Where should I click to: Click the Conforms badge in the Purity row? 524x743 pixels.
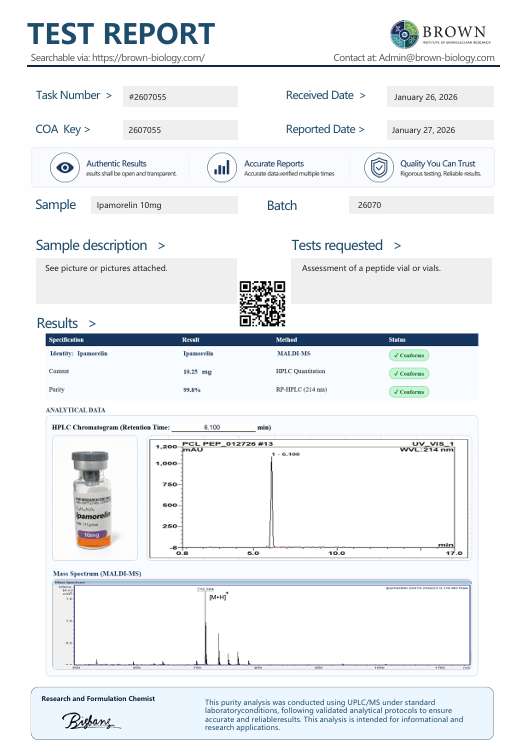409,392
